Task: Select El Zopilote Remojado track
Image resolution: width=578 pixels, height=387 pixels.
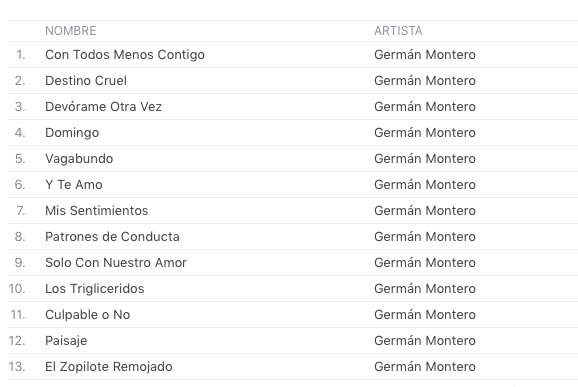Action: coord(108,366)
